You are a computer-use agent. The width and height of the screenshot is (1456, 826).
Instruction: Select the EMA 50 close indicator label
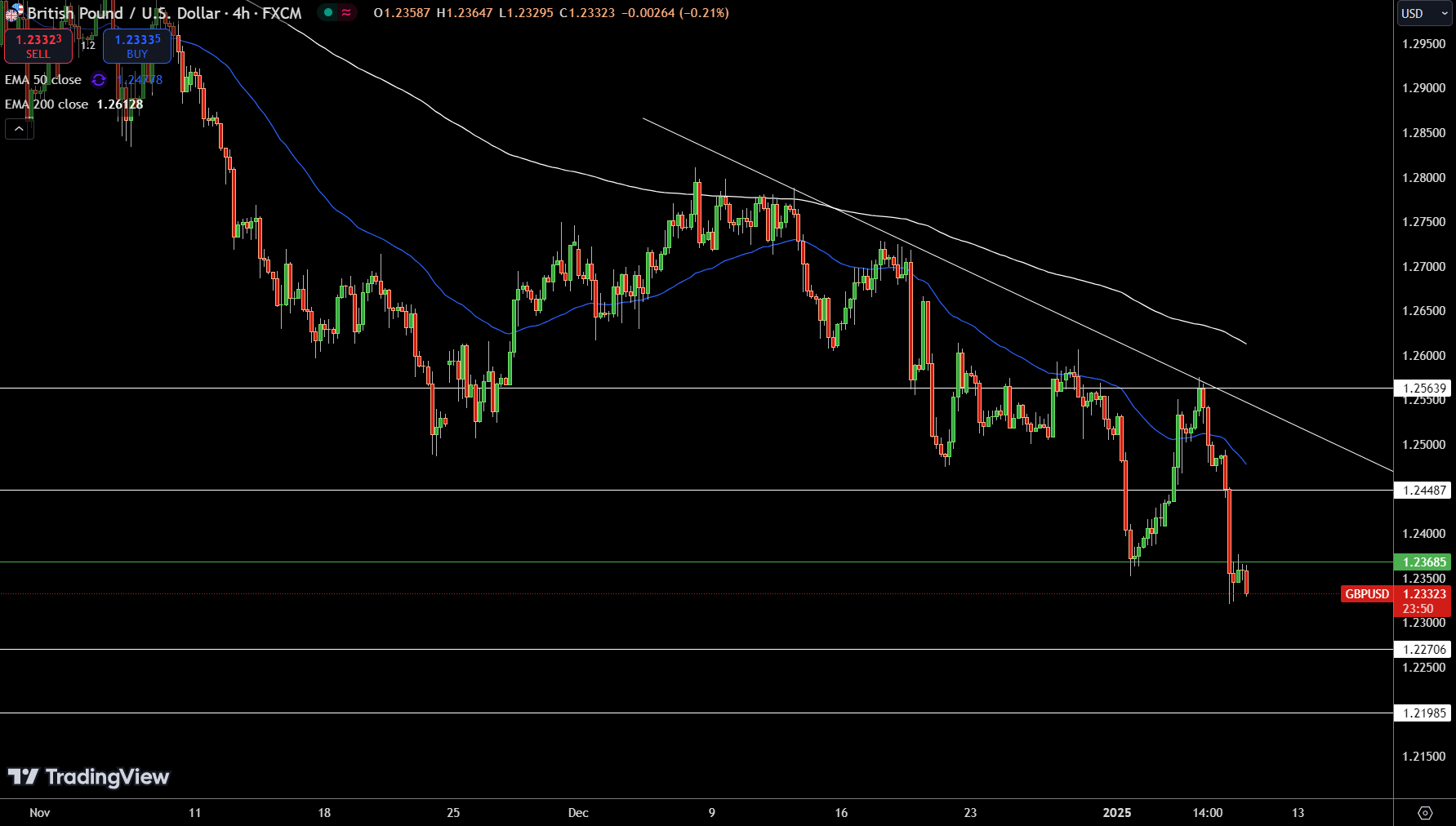tap(43, 80)
